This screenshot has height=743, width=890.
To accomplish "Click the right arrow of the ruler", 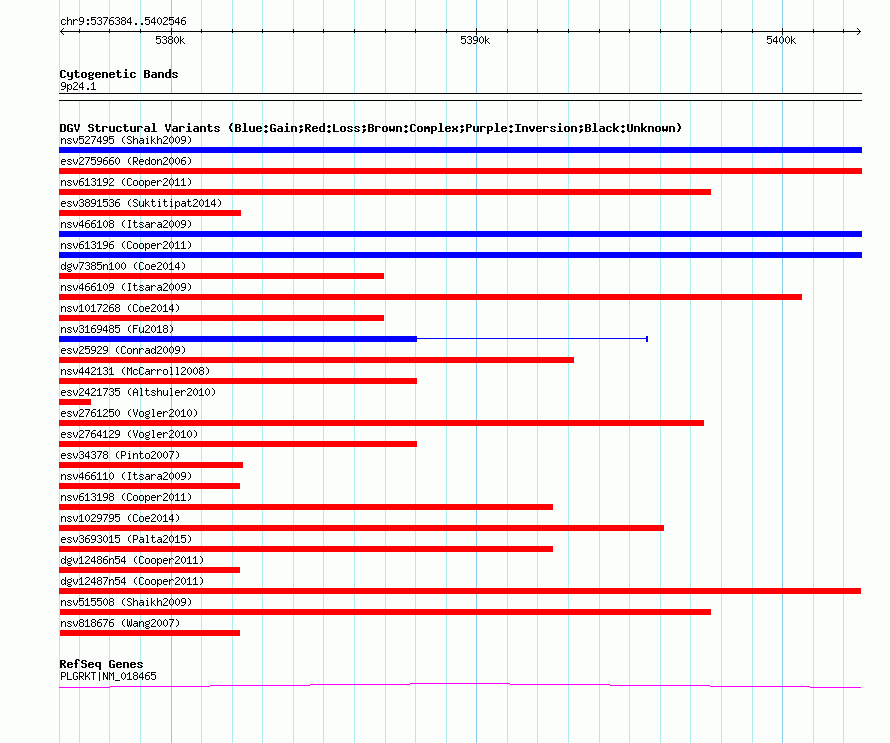I will point(859,32).
